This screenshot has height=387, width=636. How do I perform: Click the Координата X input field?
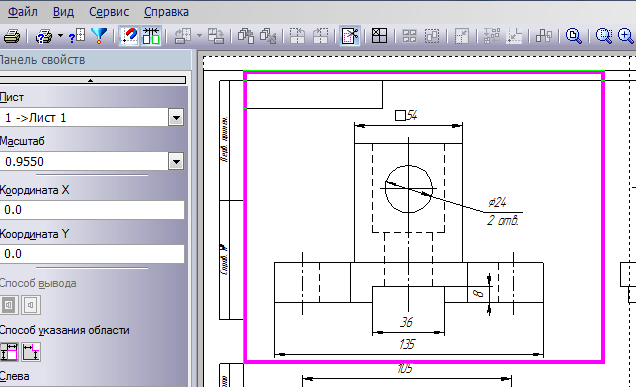click(92, 210)
